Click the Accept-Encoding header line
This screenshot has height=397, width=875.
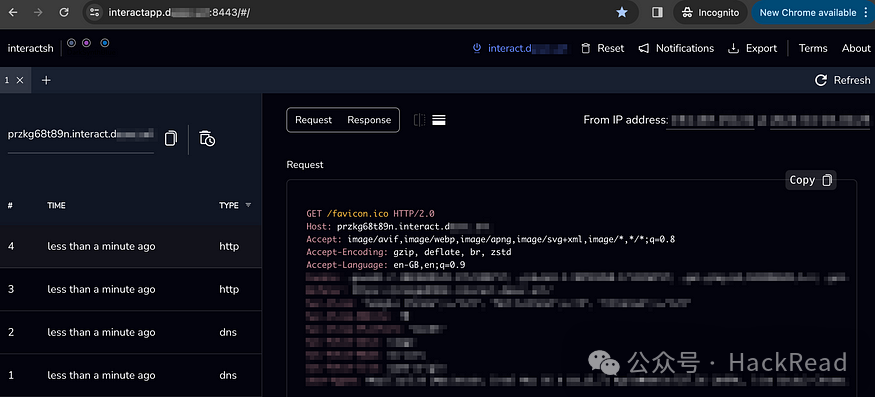(409, 252)
